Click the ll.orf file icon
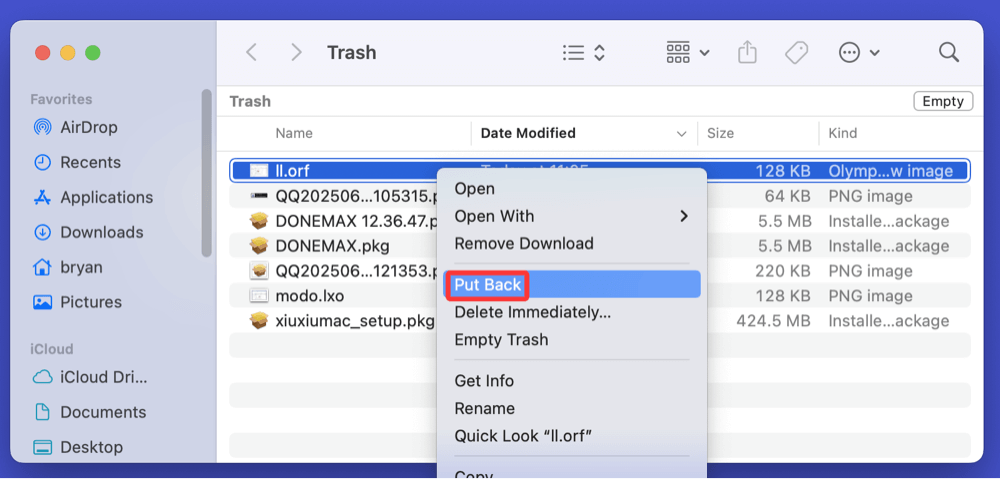The image size is (1000, 479). pos(259,171)
